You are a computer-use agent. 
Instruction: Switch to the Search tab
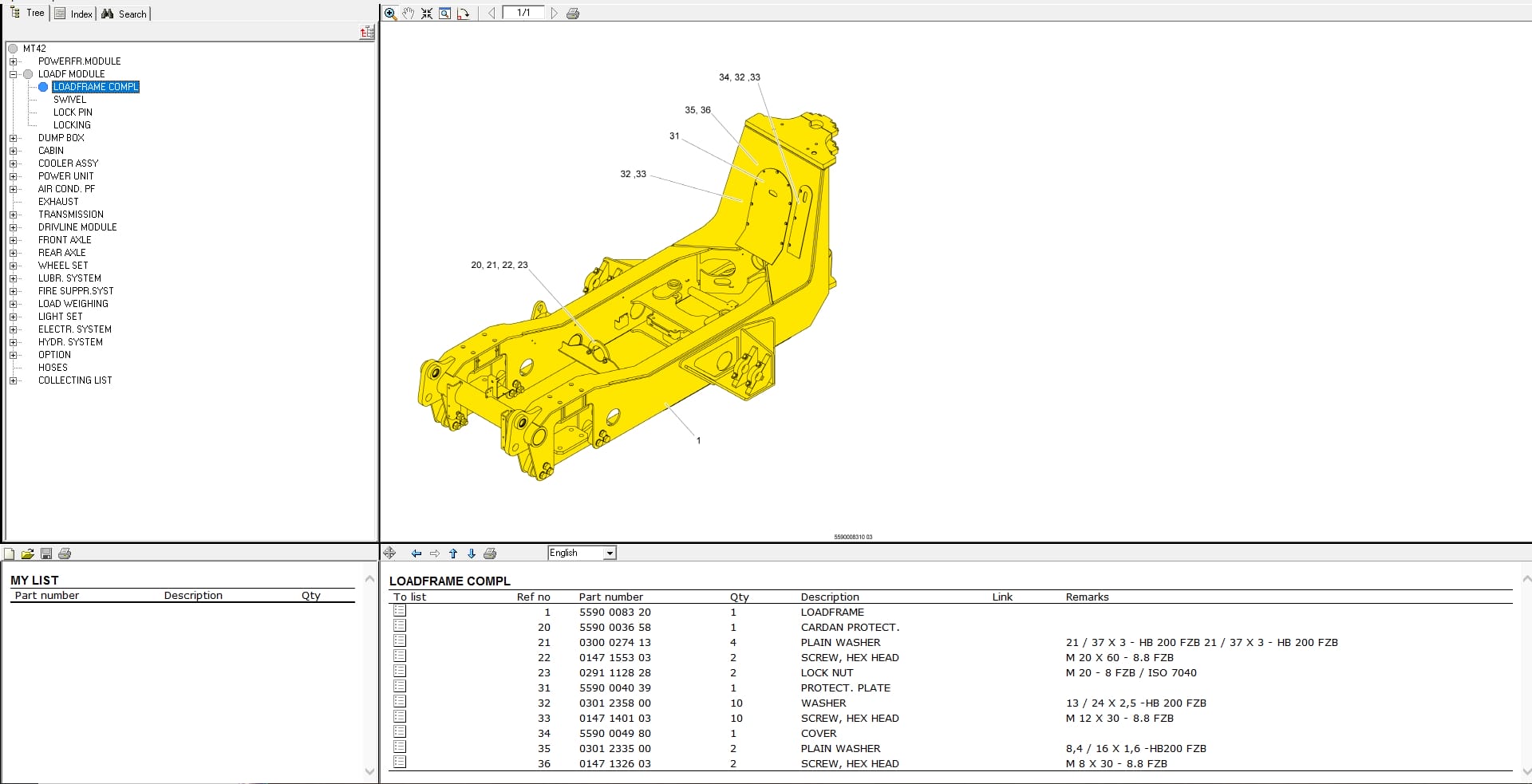pos(124,14)
